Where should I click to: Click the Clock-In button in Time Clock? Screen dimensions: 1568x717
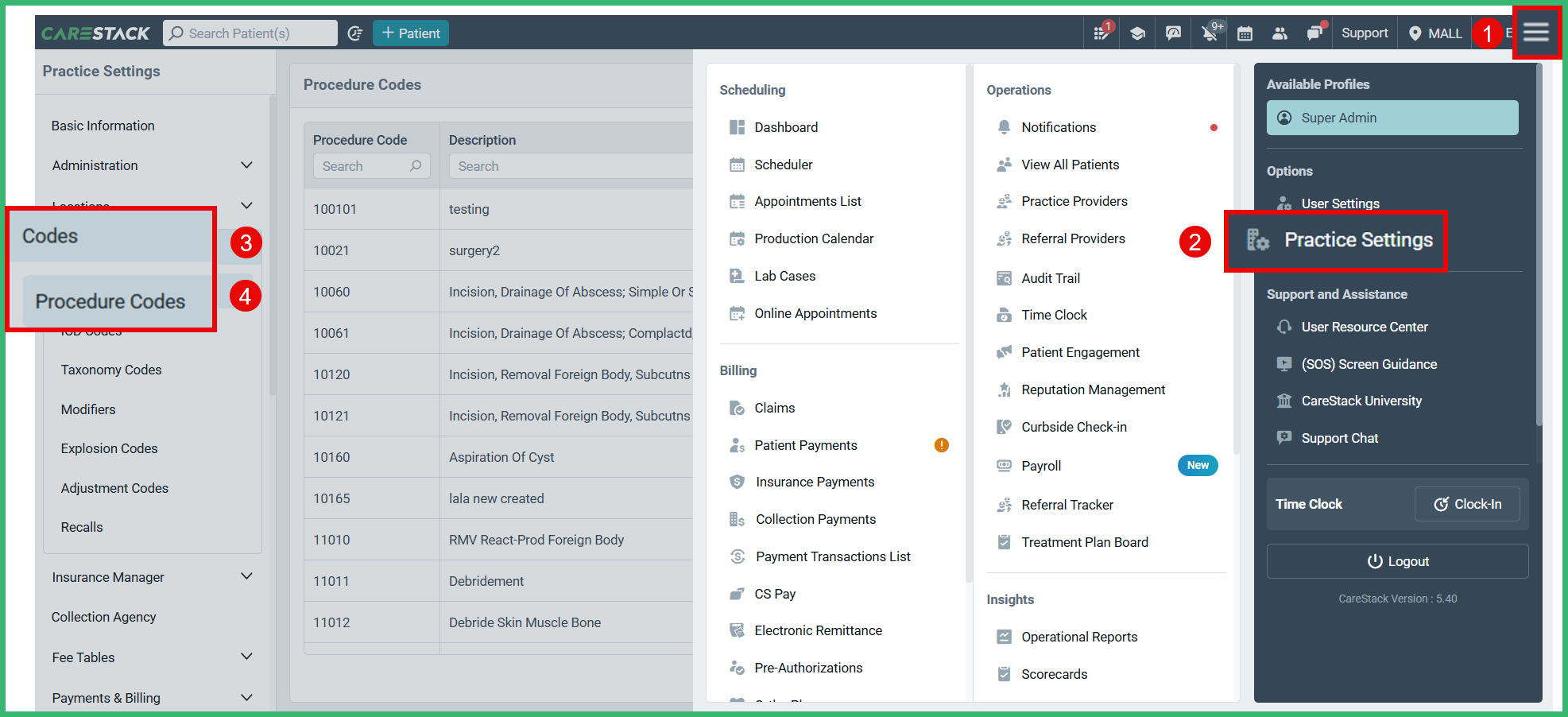1467,503
